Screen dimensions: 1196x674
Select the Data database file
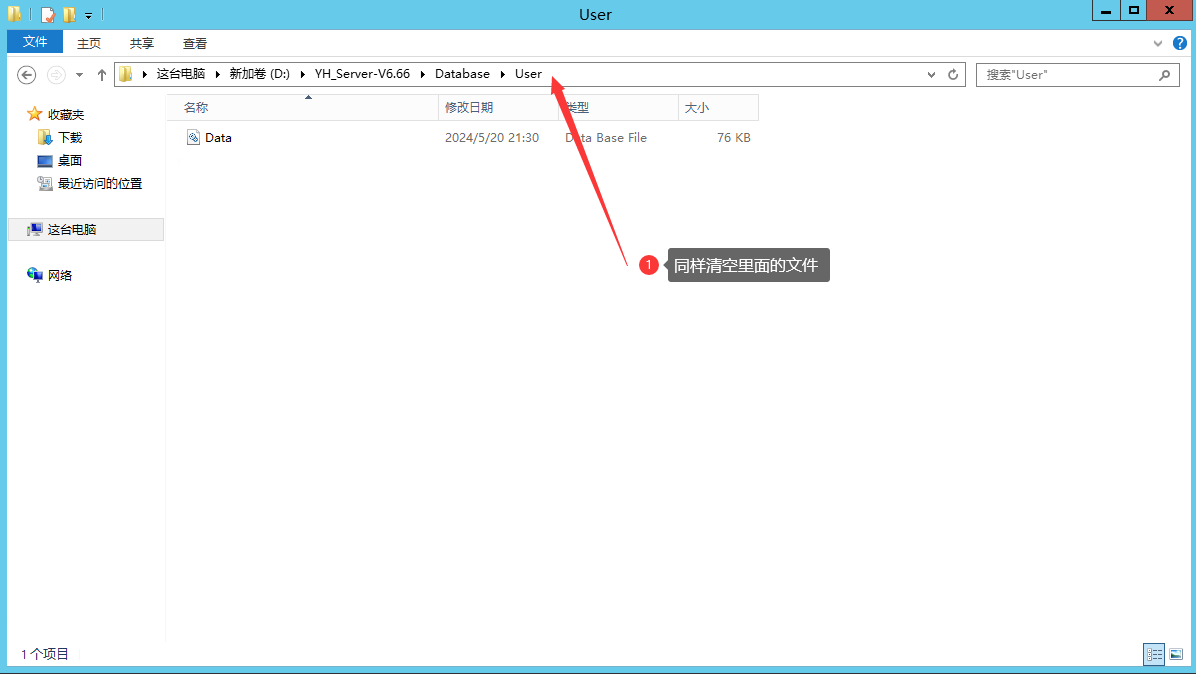click(218, 138)
